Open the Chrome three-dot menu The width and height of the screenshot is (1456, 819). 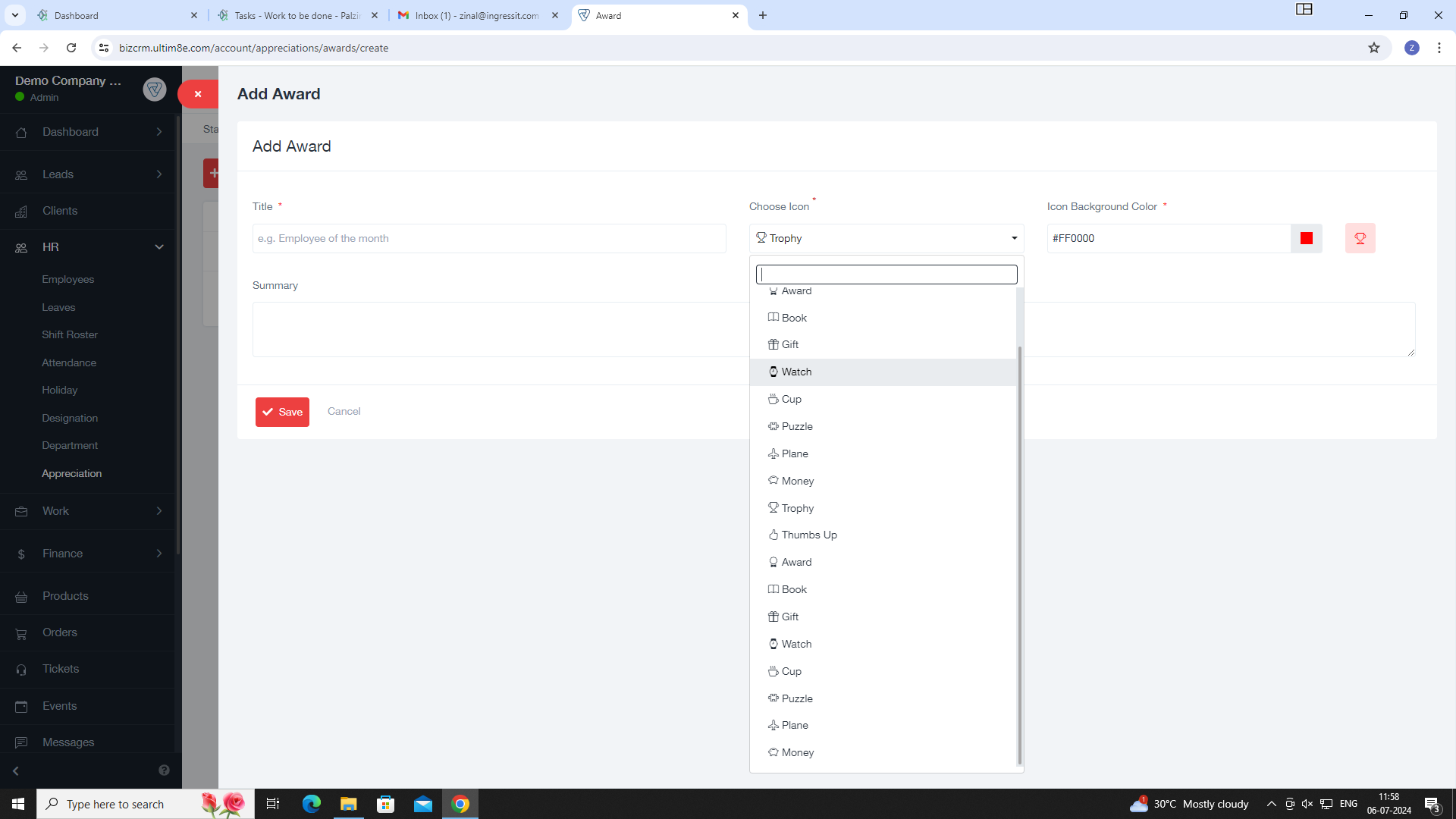coord(1439,48)
